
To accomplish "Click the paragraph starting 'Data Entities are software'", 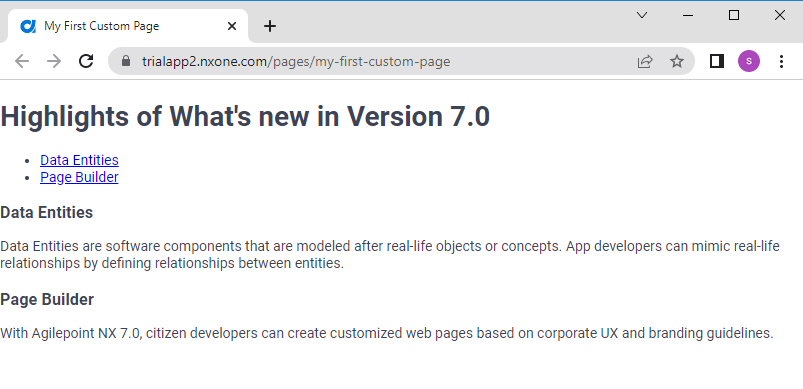I will pos(390,255).
